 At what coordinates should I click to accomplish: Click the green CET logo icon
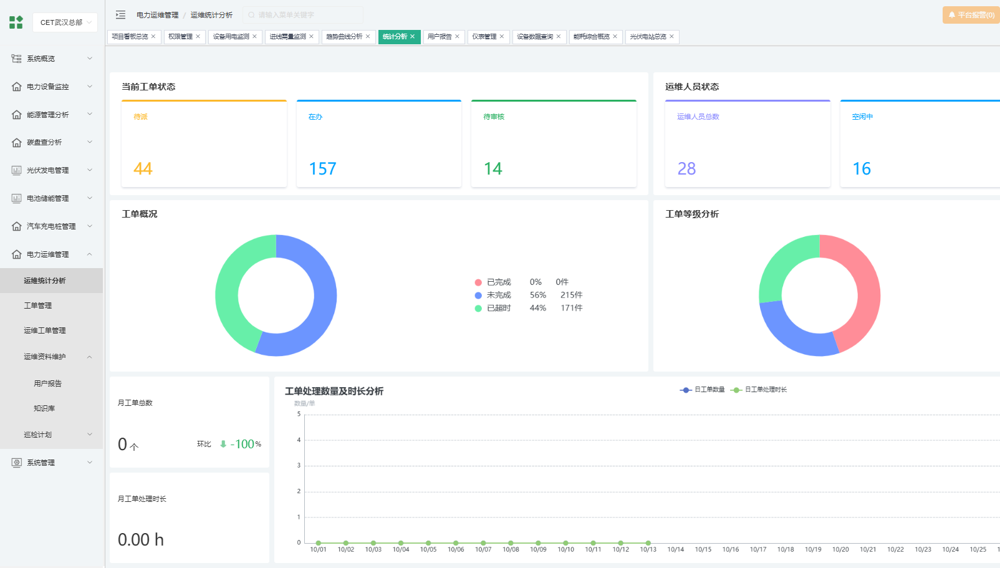(x=16, y=22)
